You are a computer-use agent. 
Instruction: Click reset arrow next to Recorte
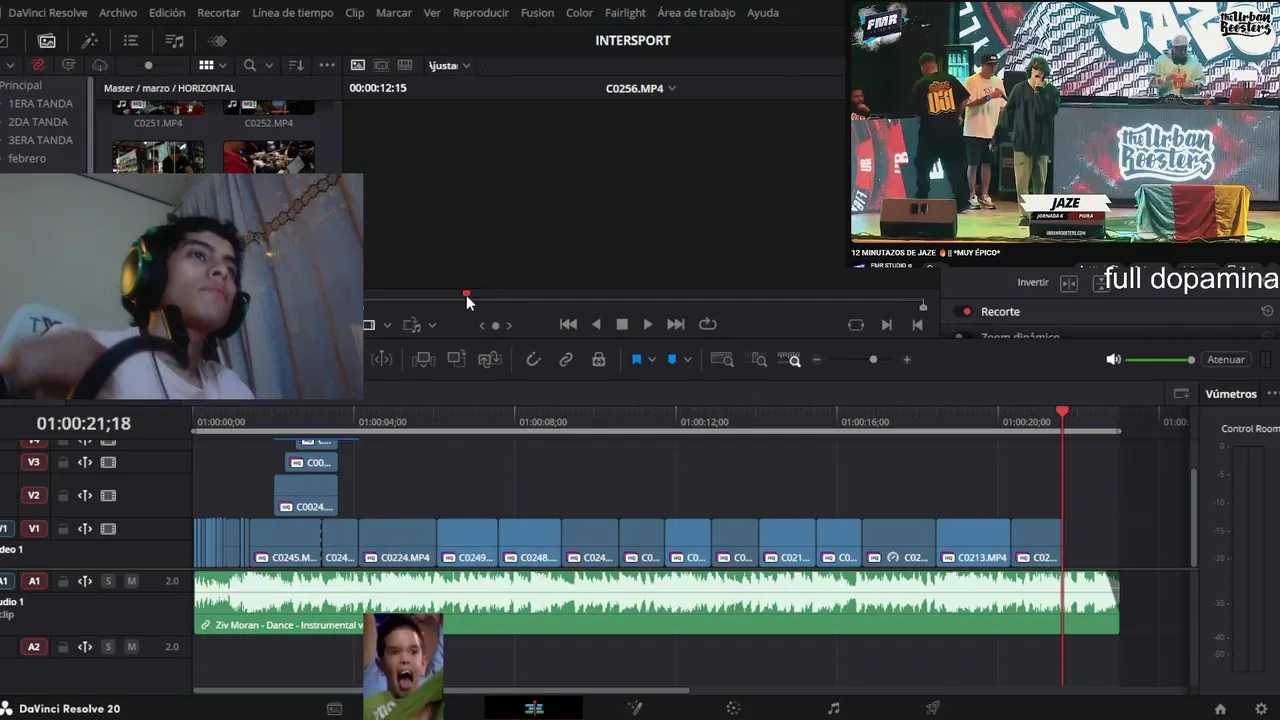(1267, 312)
